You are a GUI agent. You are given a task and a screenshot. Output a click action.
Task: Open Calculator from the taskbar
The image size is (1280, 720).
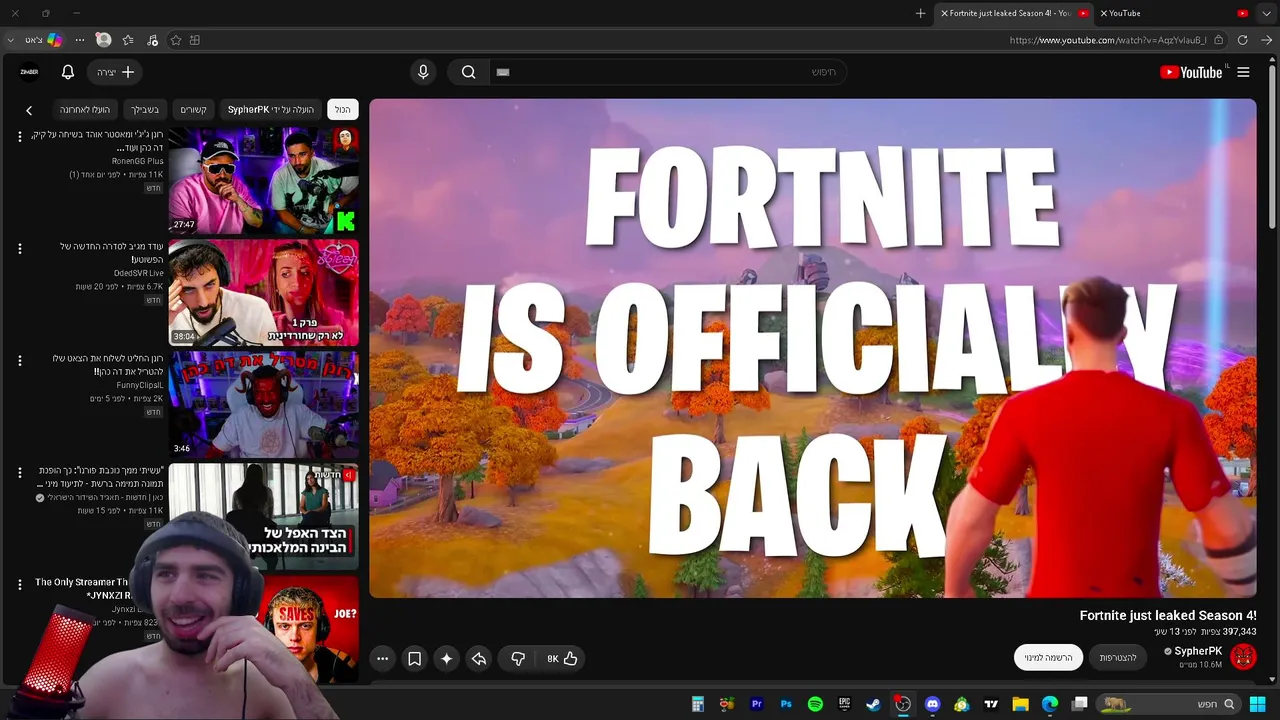tap(698, 704)
